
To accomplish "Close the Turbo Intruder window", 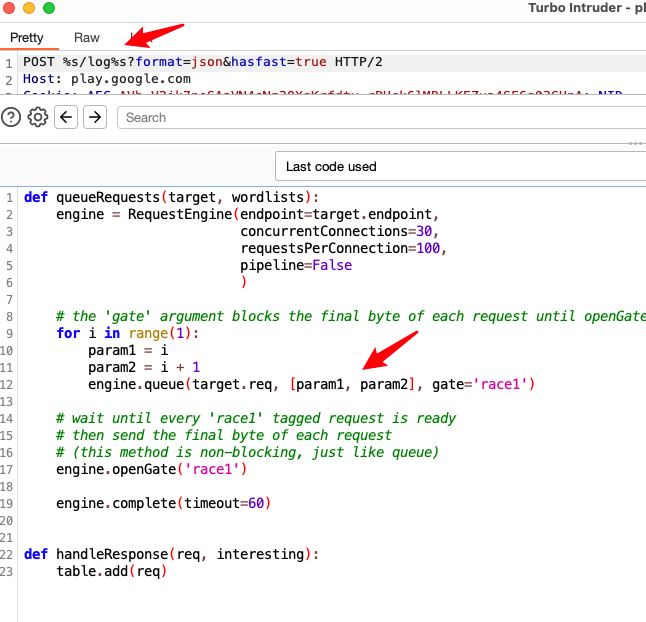I will 9,8.
